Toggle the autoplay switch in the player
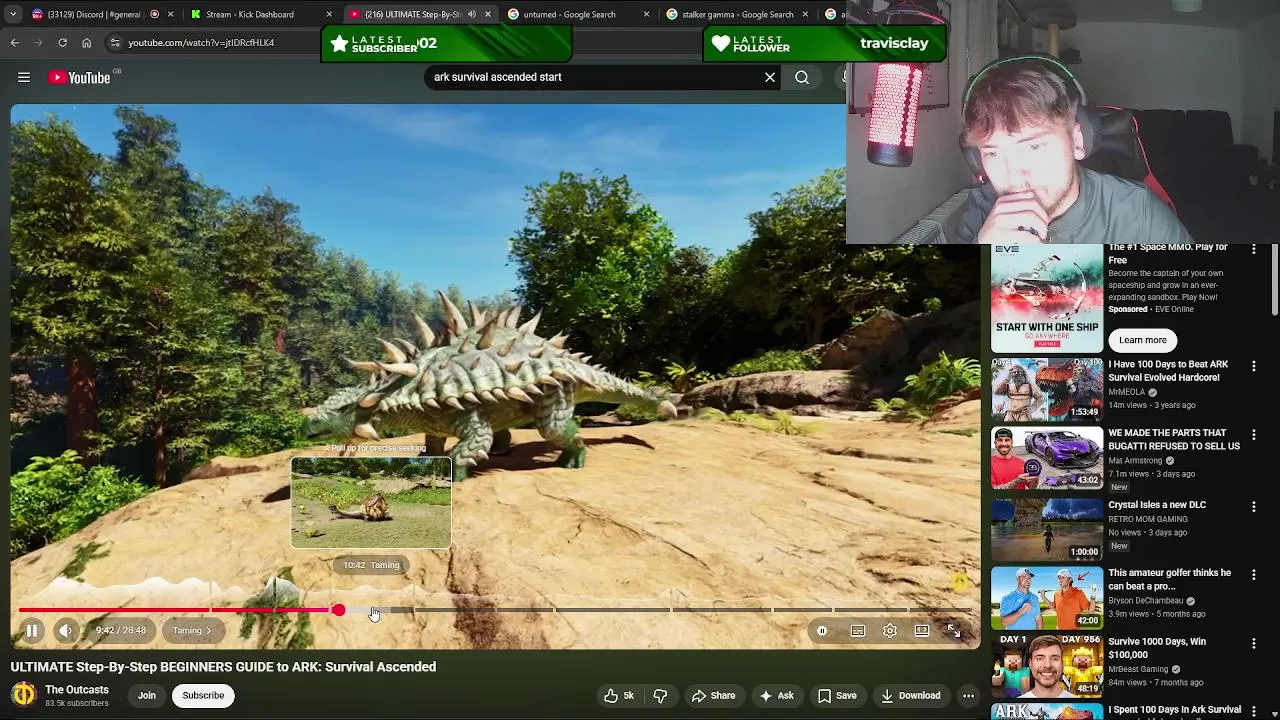This screenshot has height=720, width=1280. pos(822,631)
